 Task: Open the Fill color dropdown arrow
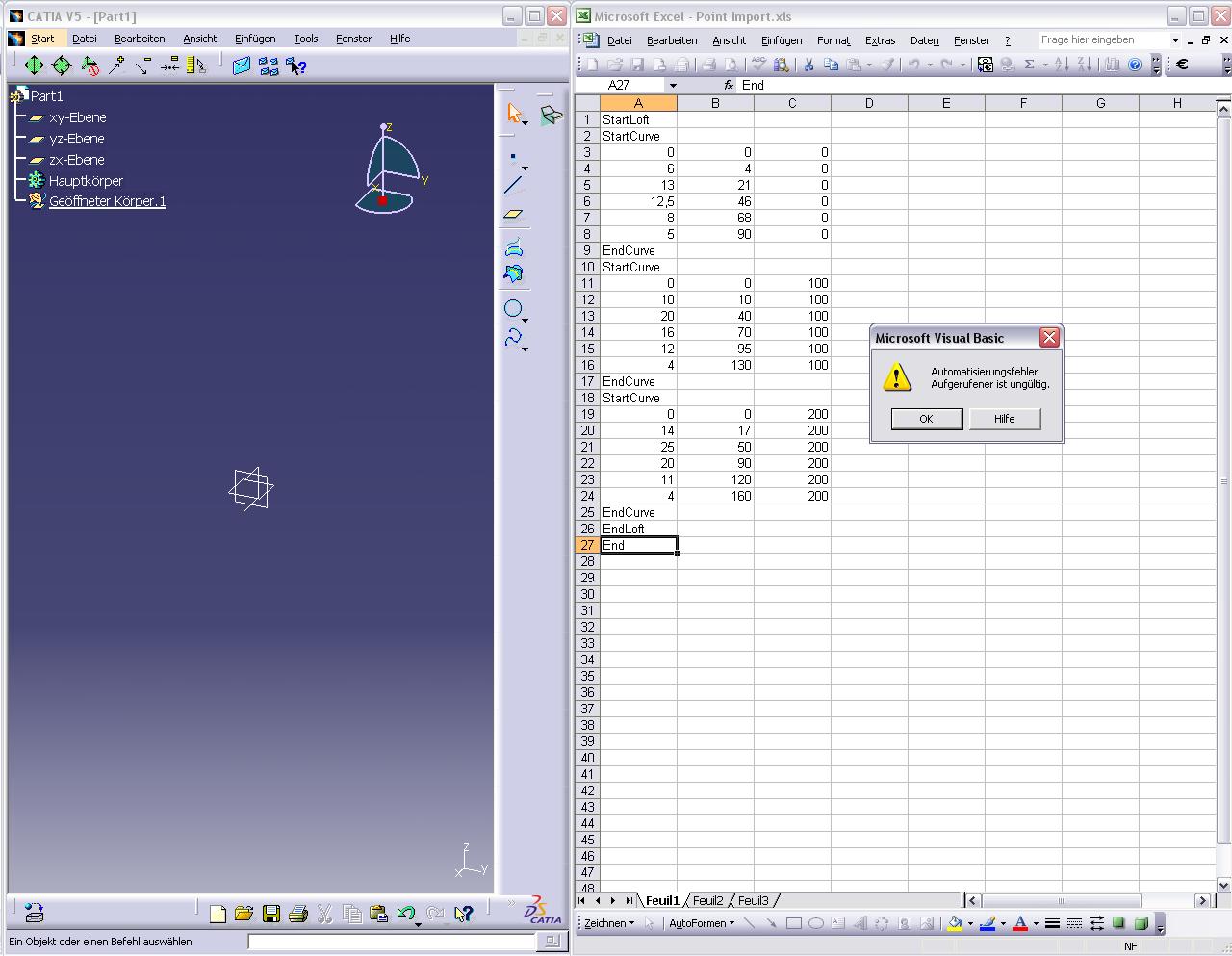pyautogui.click(x=970, y=924)
